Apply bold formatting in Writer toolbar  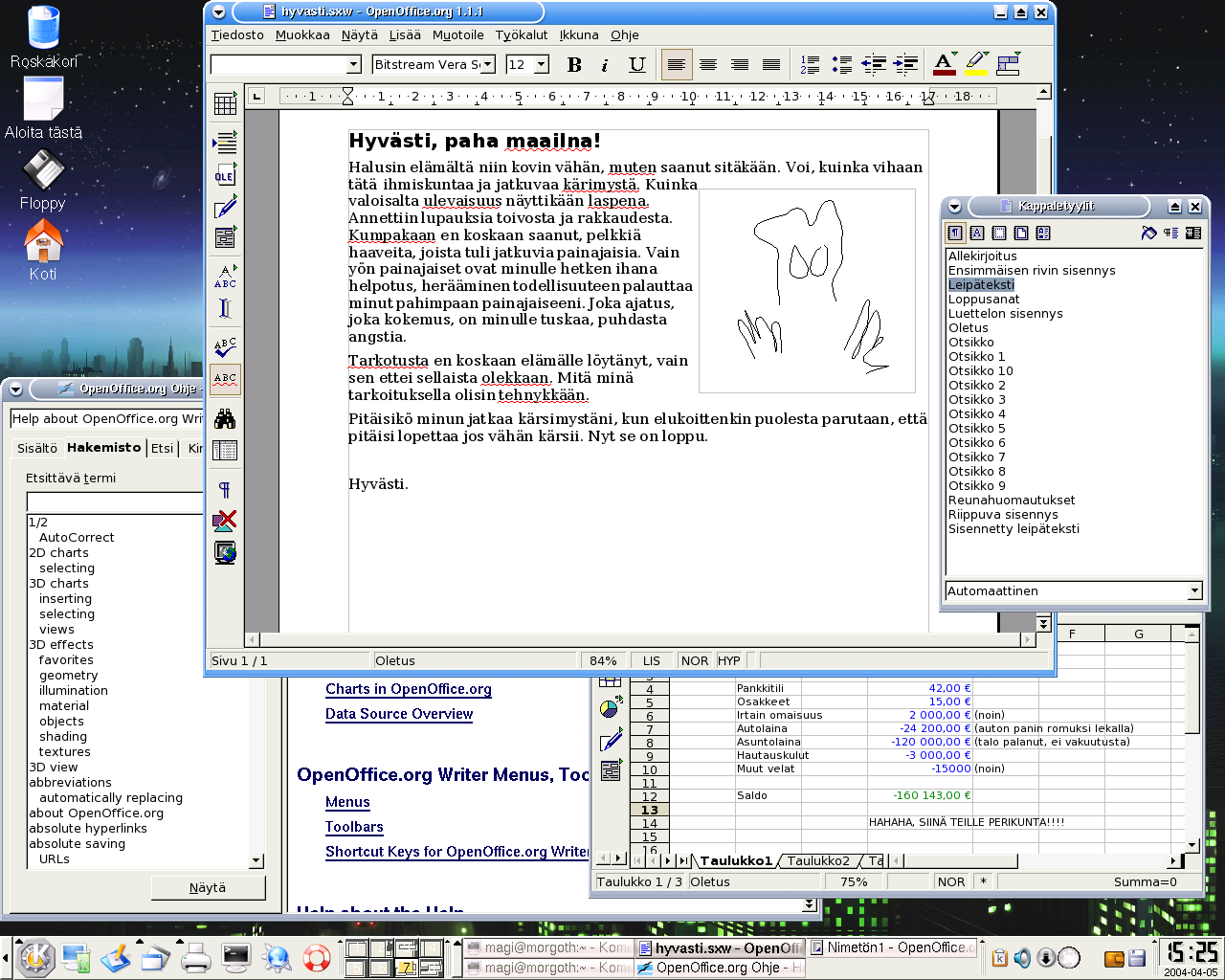point(574,65)
